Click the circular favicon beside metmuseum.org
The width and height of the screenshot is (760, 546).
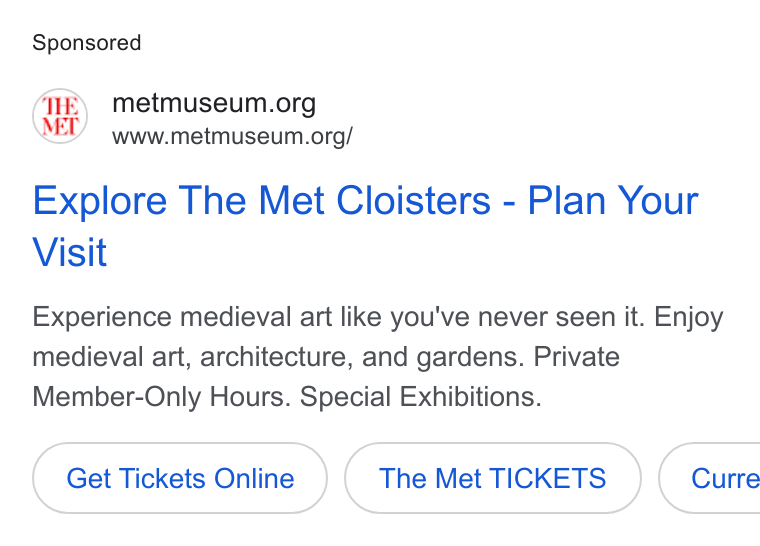(60, 116)
